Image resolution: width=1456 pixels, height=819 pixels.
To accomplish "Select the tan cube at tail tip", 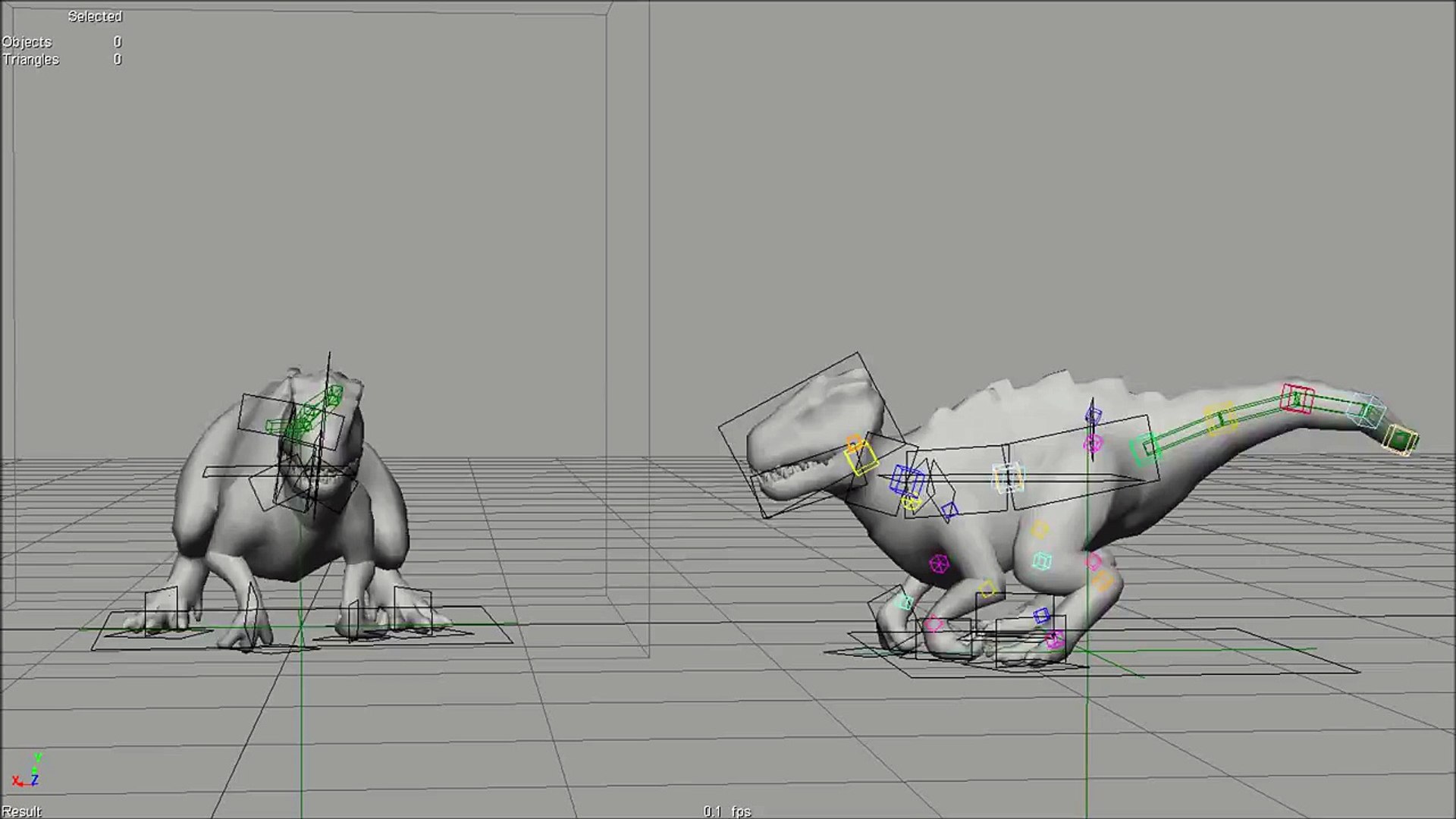I will click(x=1400, y=440).
